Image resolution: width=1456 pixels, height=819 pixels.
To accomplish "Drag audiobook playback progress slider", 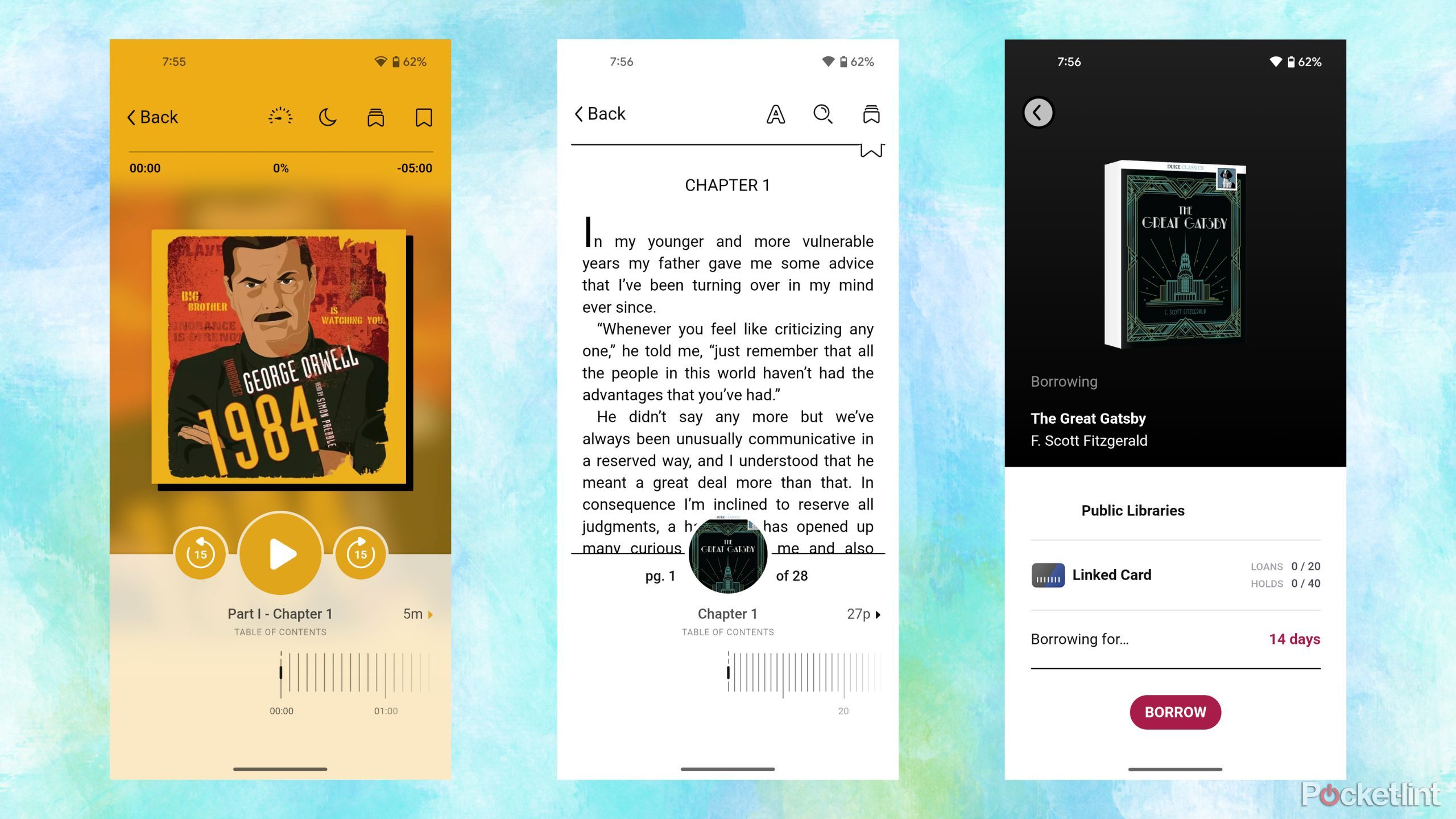I will coord(282,672).
